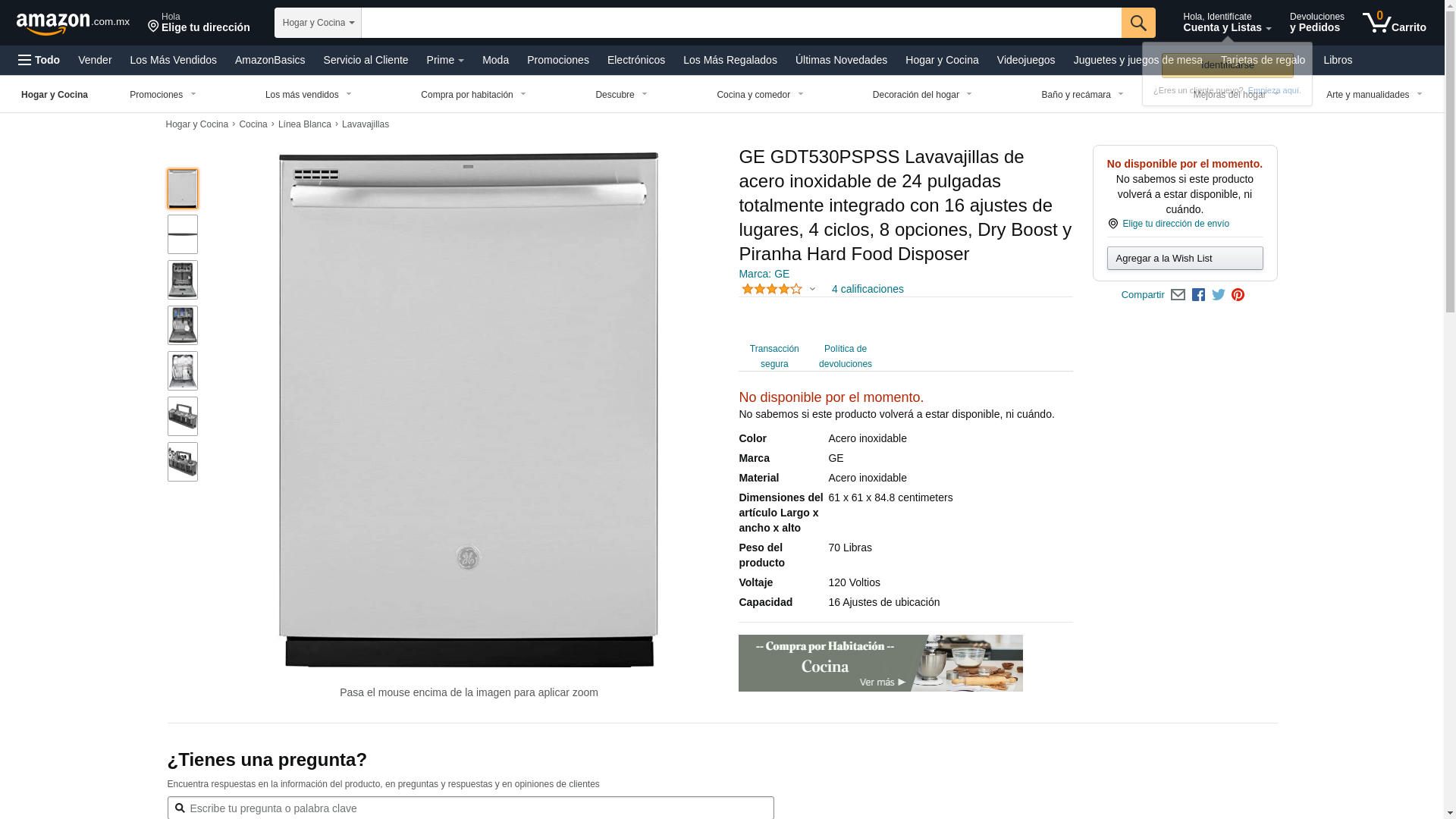Screen dimensions: 1456x819
Task: Expand Cocina y comedor submenu
Action: point(760,95)
